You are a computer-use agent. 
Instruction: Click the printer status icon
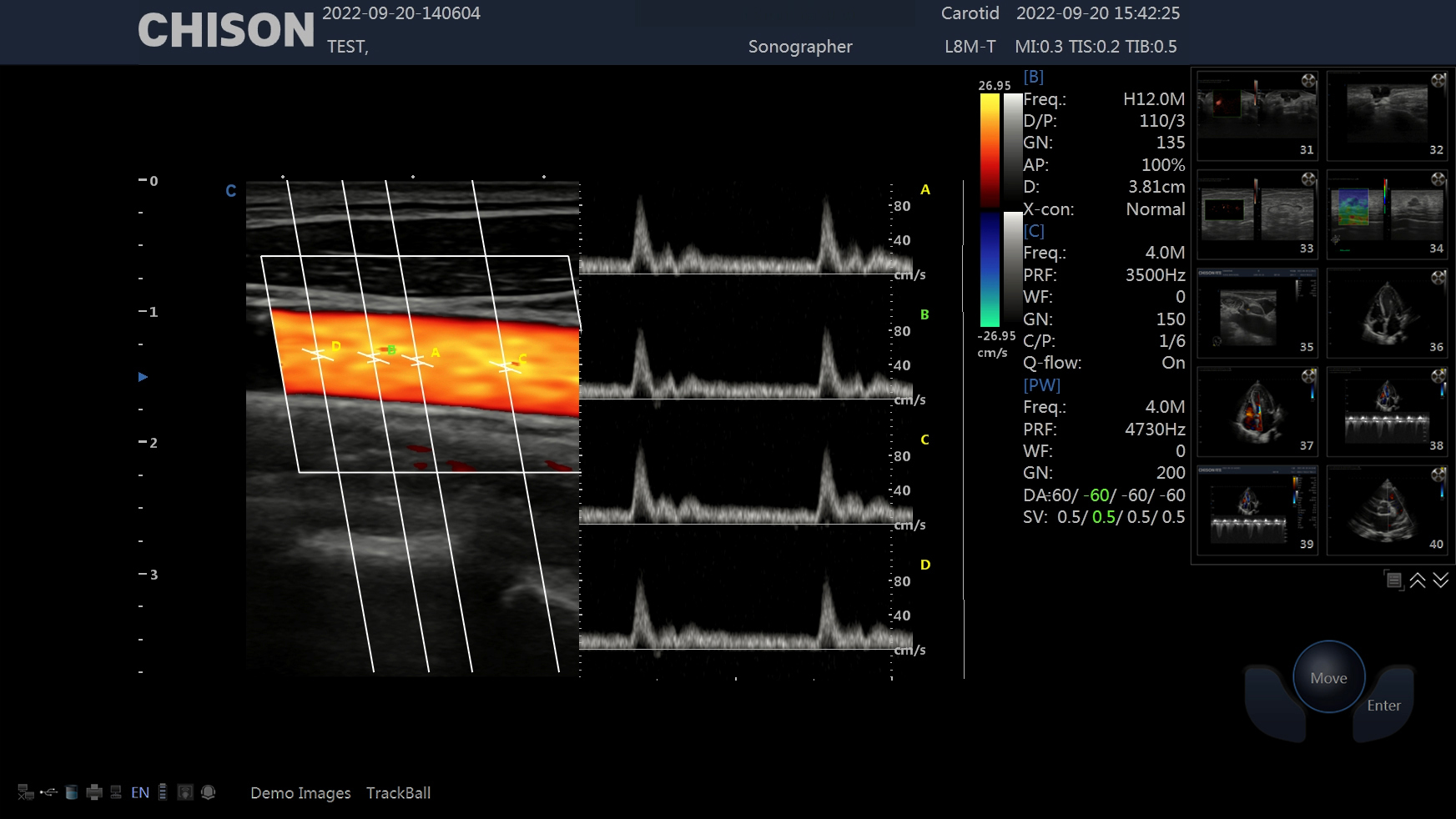(94, 792)
